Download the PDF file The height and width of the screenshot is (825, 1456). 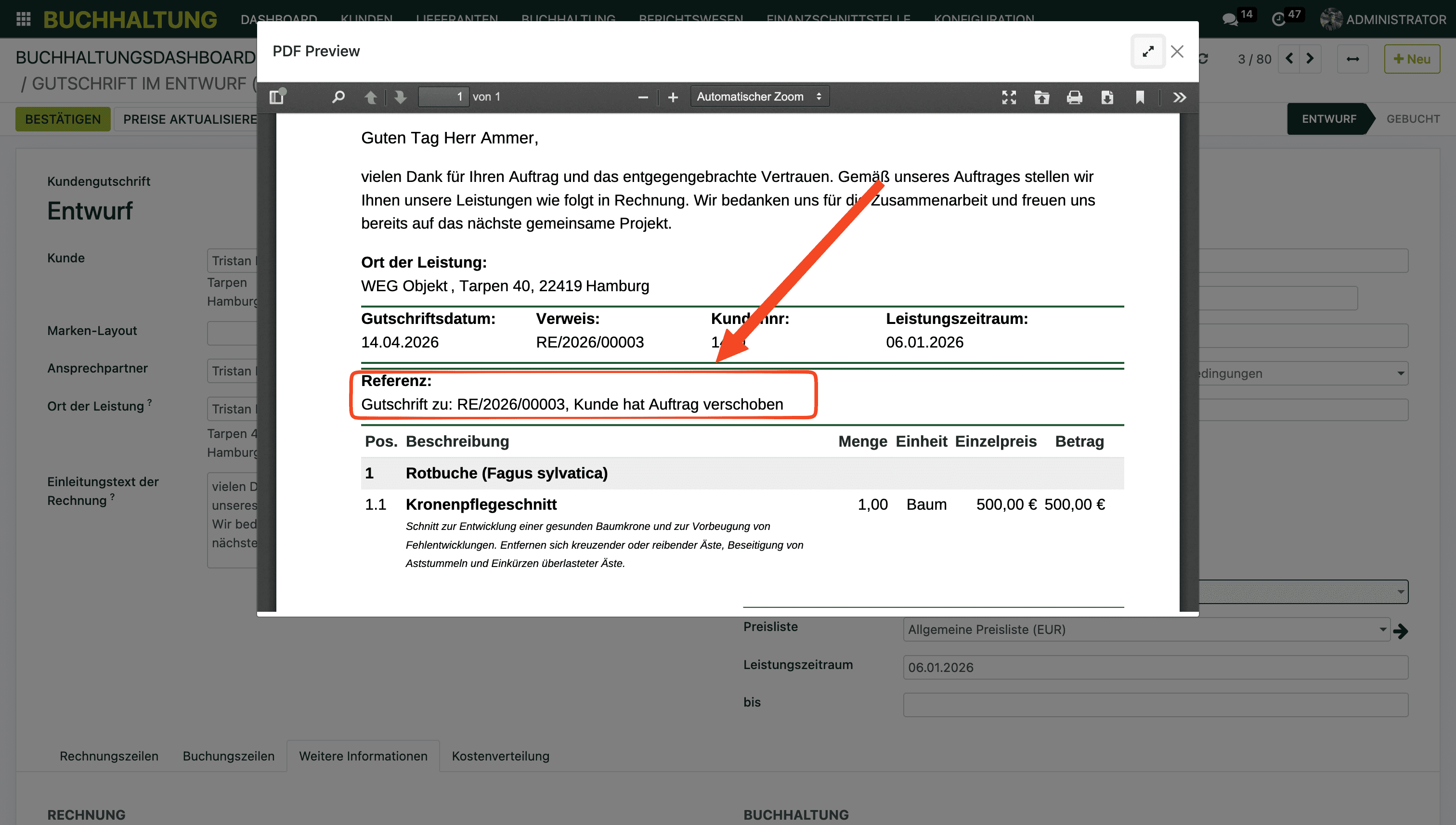1107,97
